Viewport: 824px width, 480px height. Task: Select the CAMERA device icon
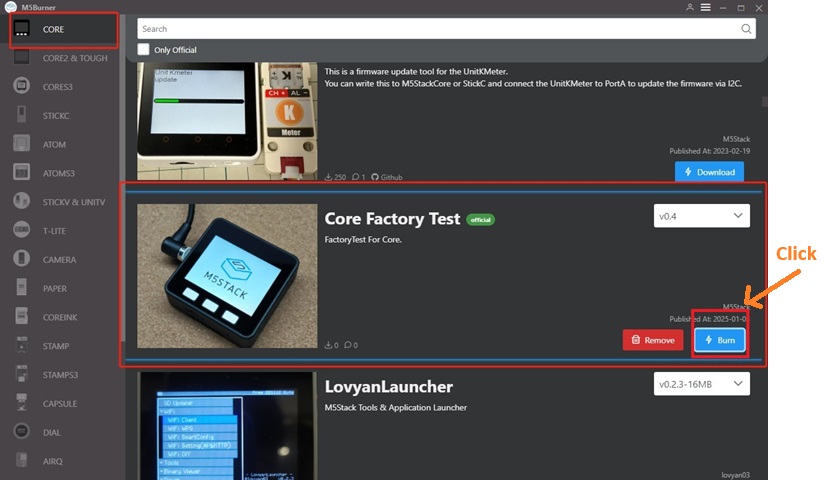(x=21, y=260)
